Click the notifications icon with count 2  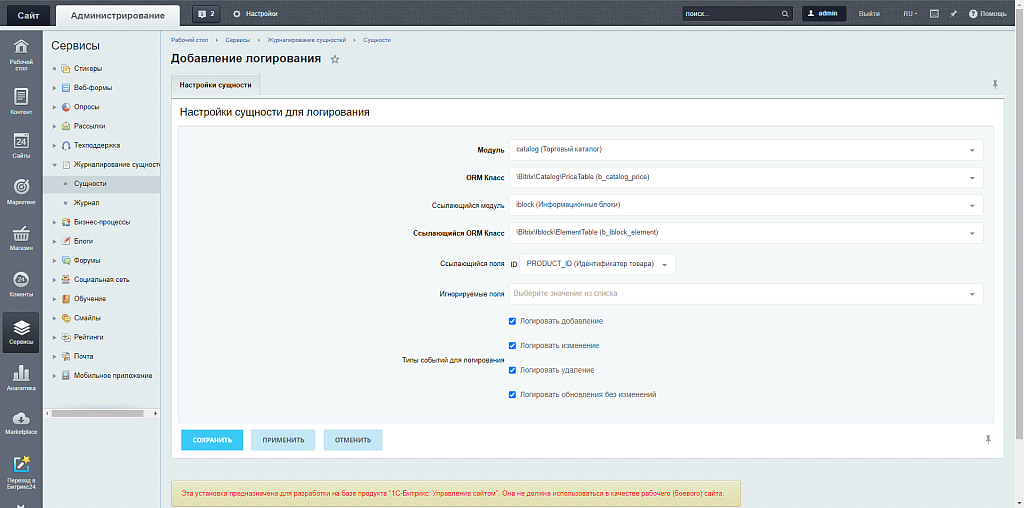pyautogui.click(x=206, y=14)
